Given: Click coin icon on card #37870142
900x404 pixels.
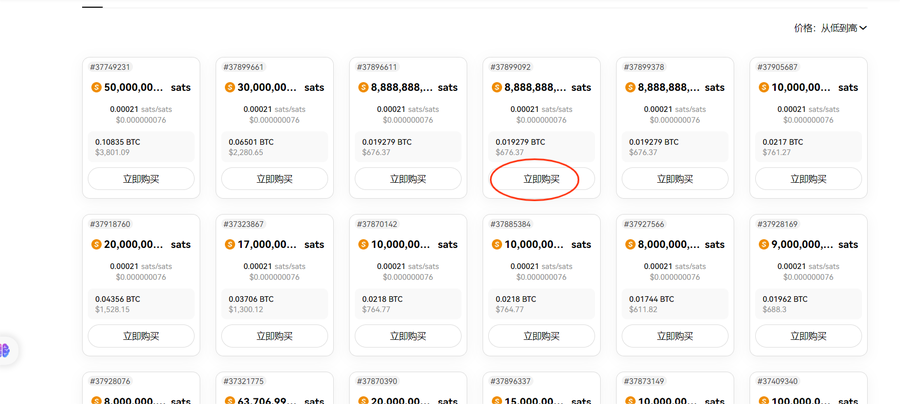Looking at the screenshot, I should pos(363,244).
